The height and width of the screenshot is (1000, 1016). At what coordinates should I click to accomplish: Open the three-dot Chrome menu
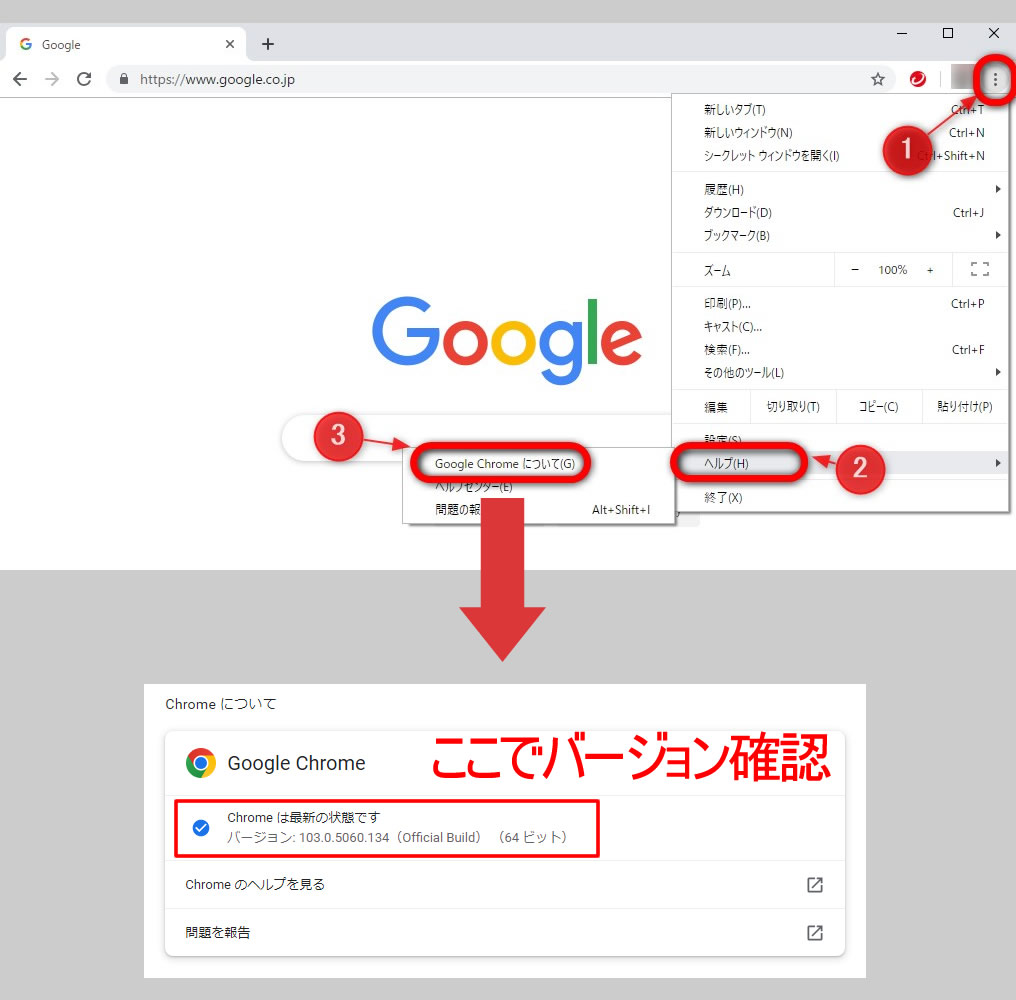[995, 79]
